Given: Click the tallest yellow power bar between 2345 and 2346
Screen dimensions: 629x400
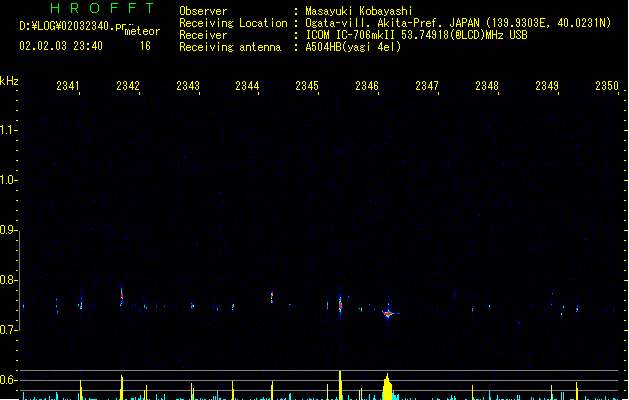Looking at the screenshot, I should click(x=340, y=385).
